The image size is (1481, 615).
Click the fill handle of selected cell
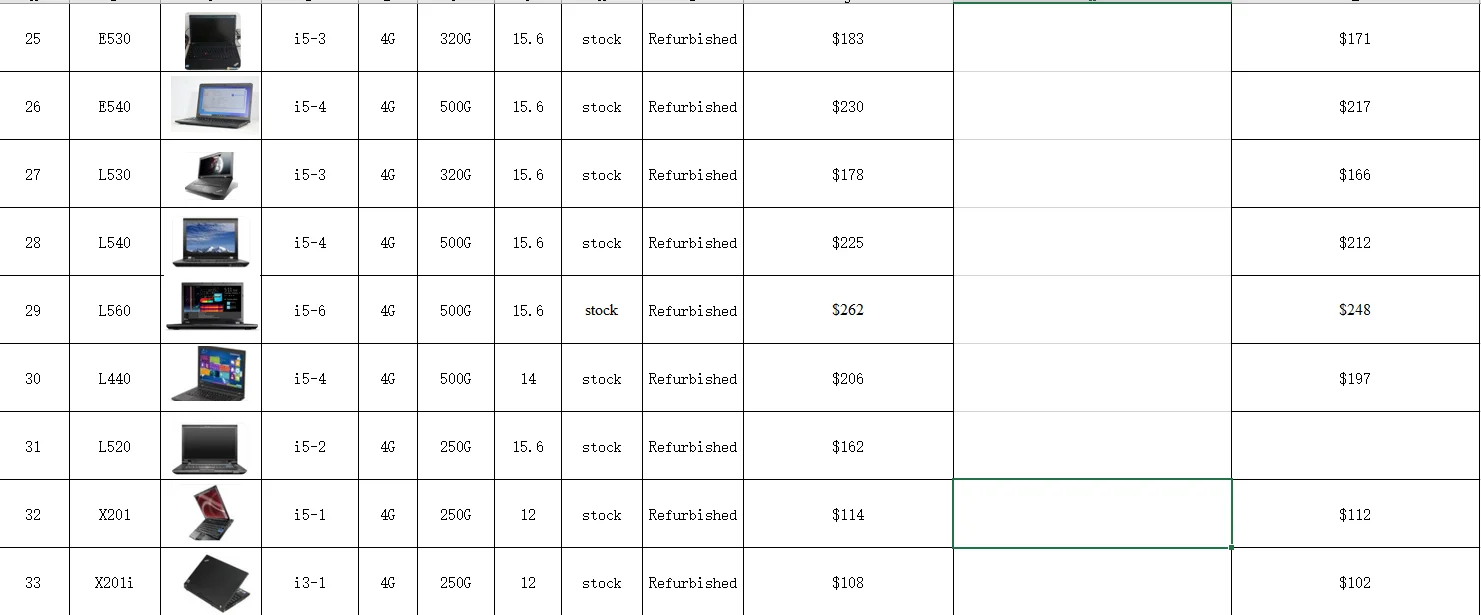pos(1231,548)
